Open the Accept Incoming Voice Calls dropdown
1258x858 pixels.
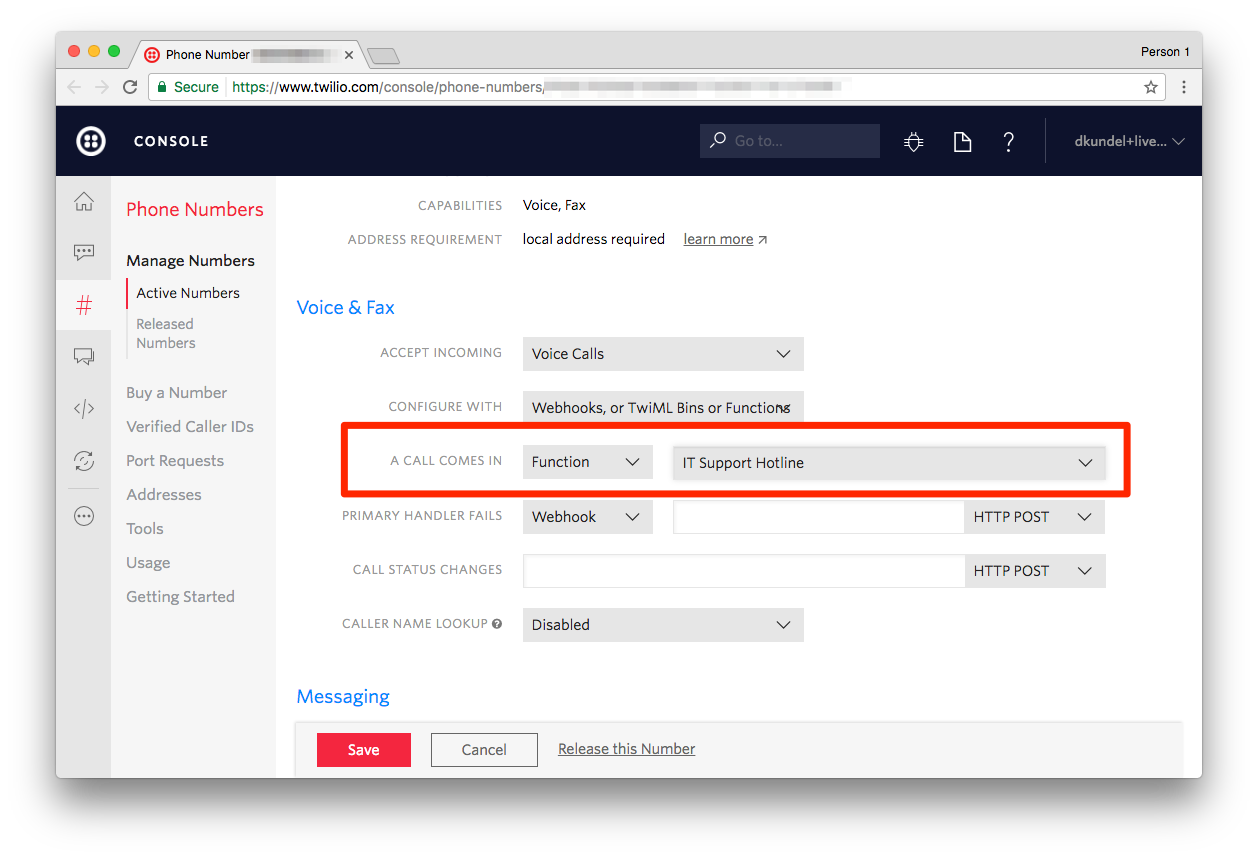click(662, 354)
